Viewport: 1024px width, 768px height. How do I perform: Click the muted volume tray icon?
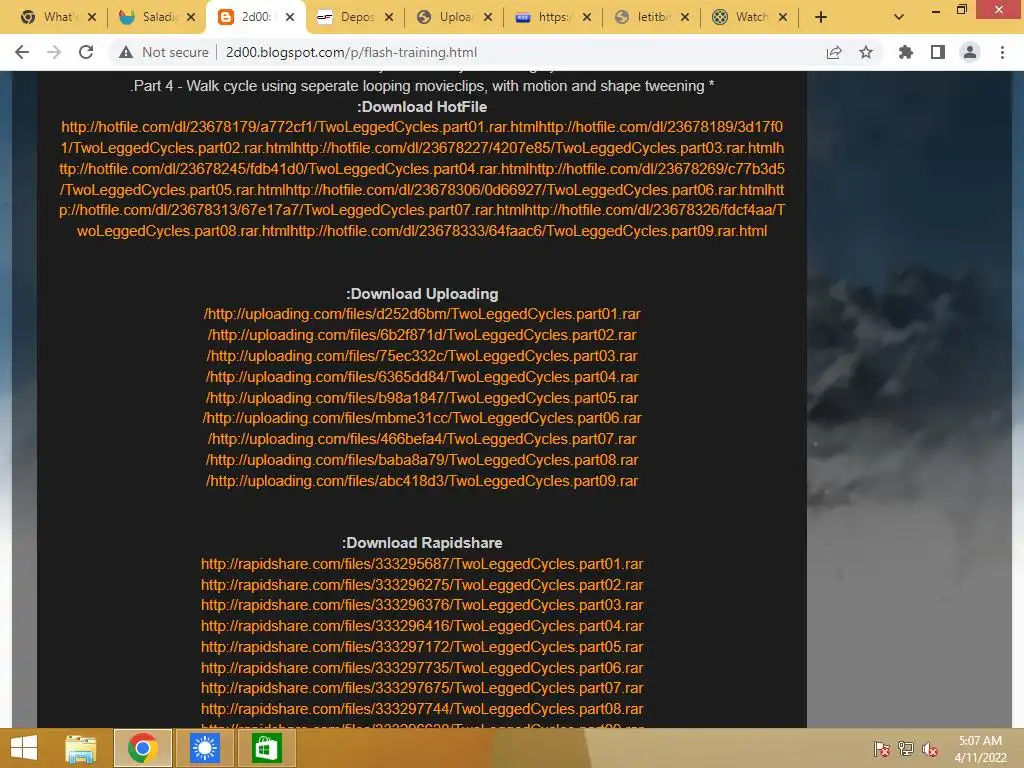pos(930,749)
